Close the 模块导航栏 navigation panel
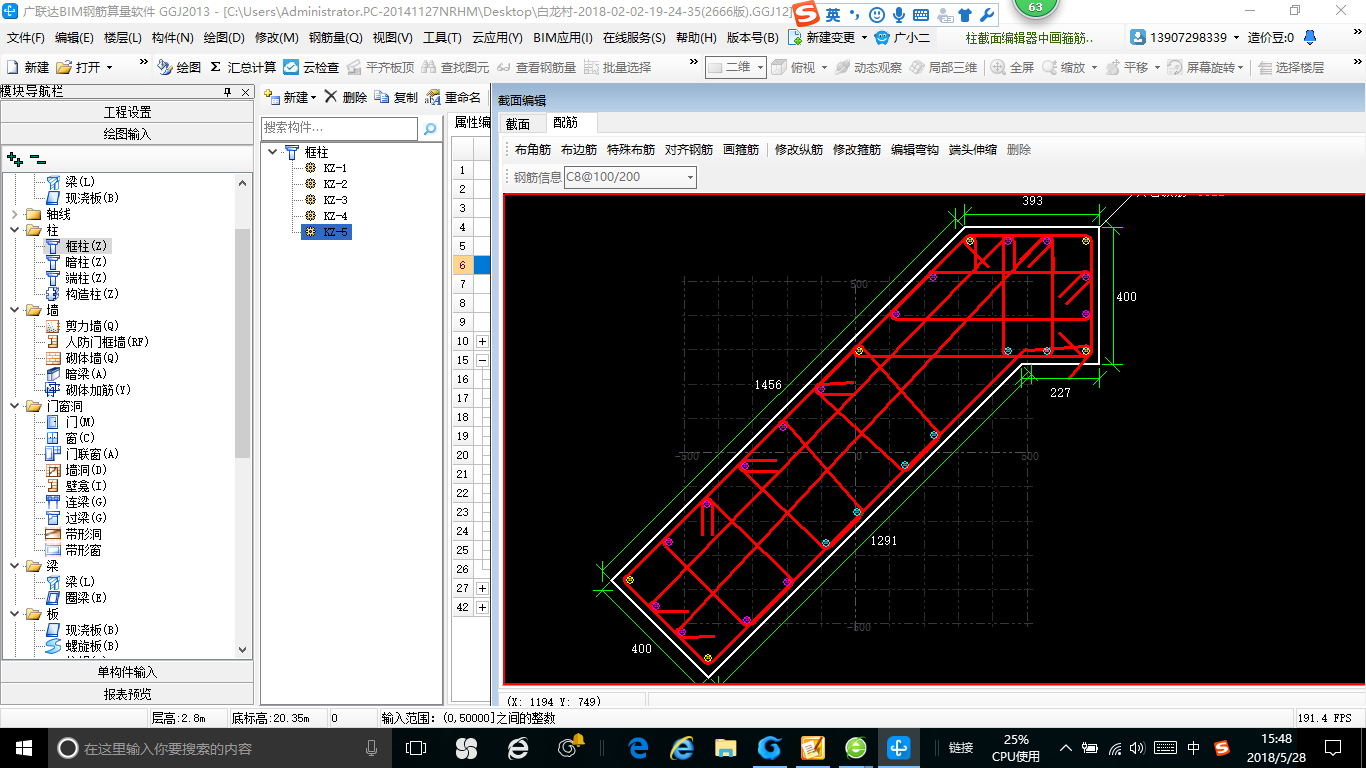Viewport: 1366px width, 768px height. tap(245, 92)
